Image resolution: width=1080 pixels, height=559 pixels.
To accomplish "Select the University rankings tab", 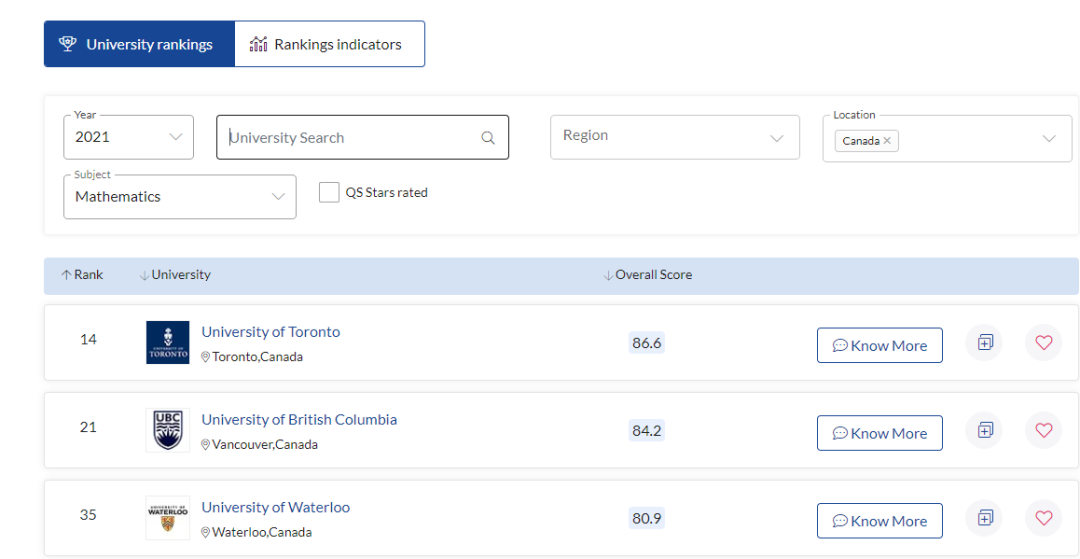I will 139,44.
